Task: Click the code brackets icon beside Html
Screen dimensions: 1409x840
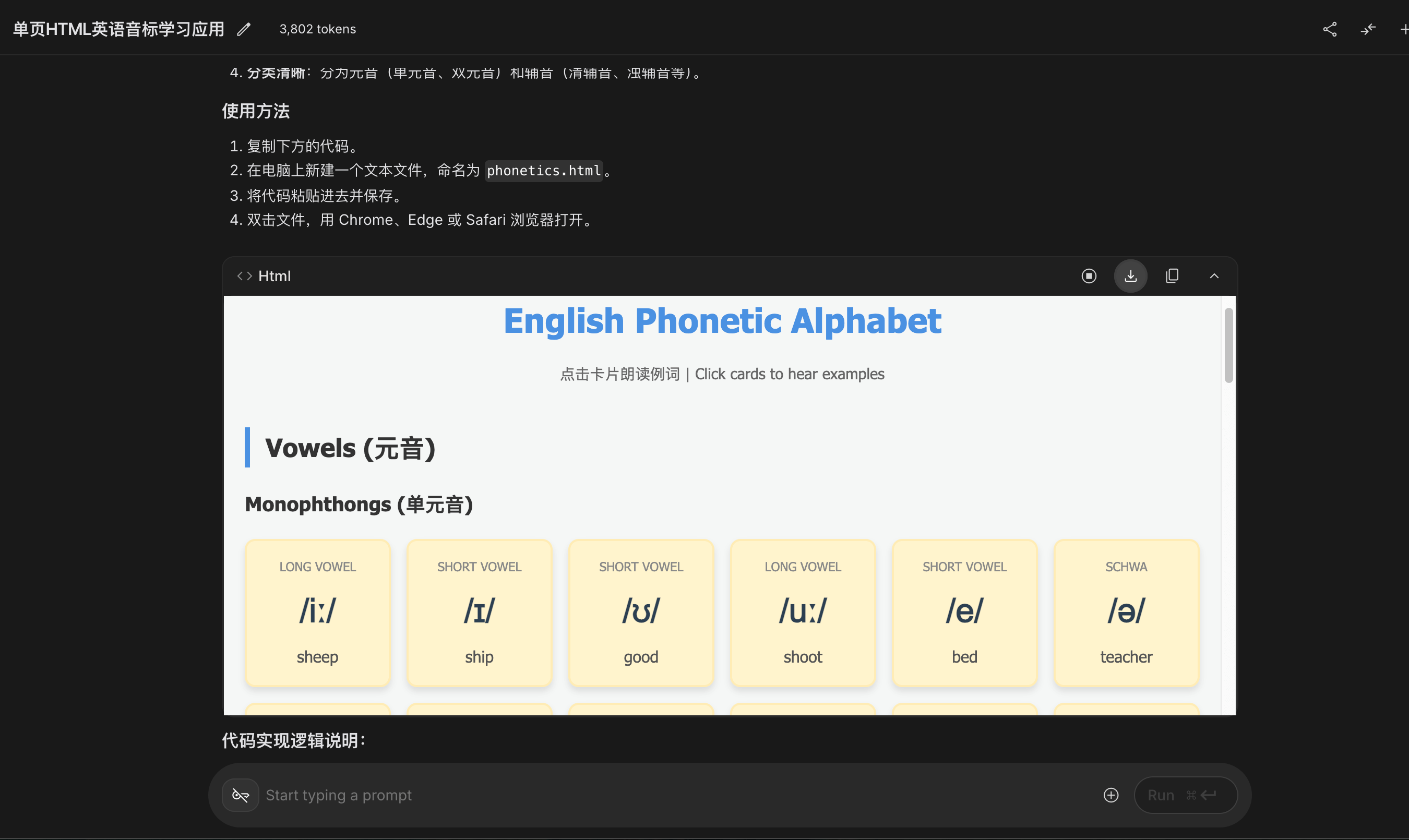Action: (x=245, y=276)
